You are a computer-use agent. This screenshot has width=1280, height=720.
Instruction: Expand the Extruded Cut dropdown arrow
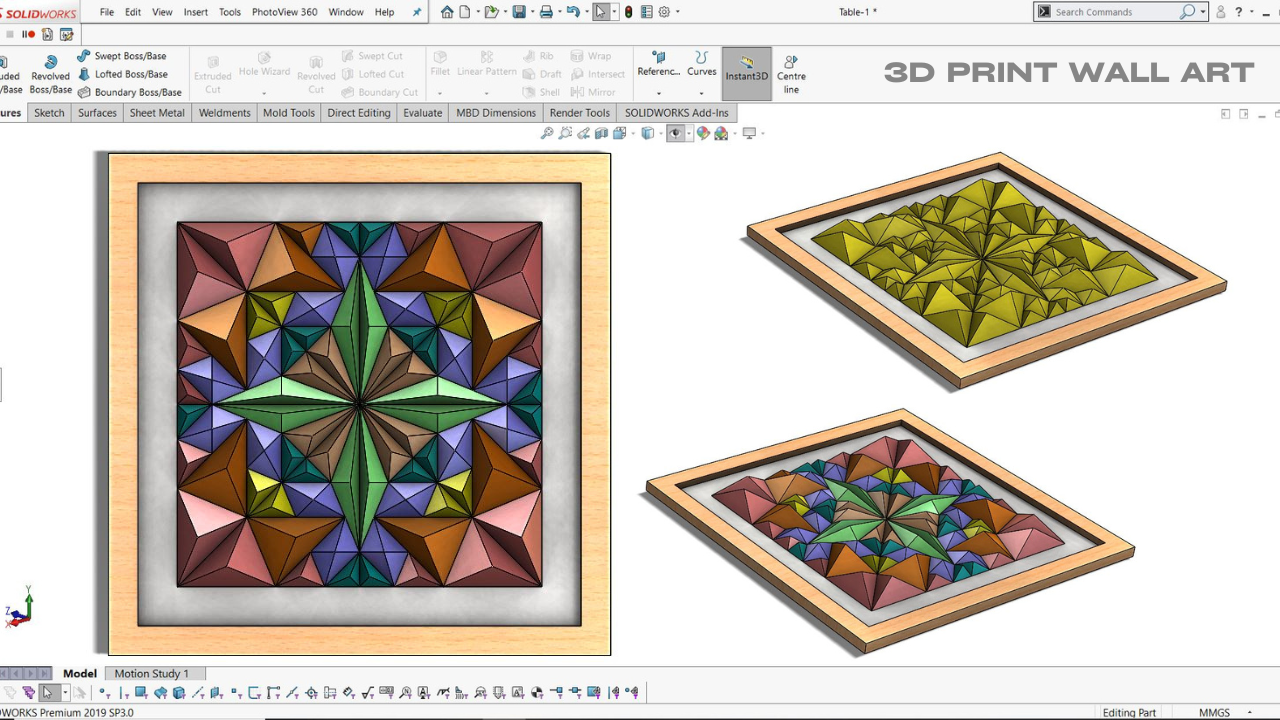click(213, 95)
